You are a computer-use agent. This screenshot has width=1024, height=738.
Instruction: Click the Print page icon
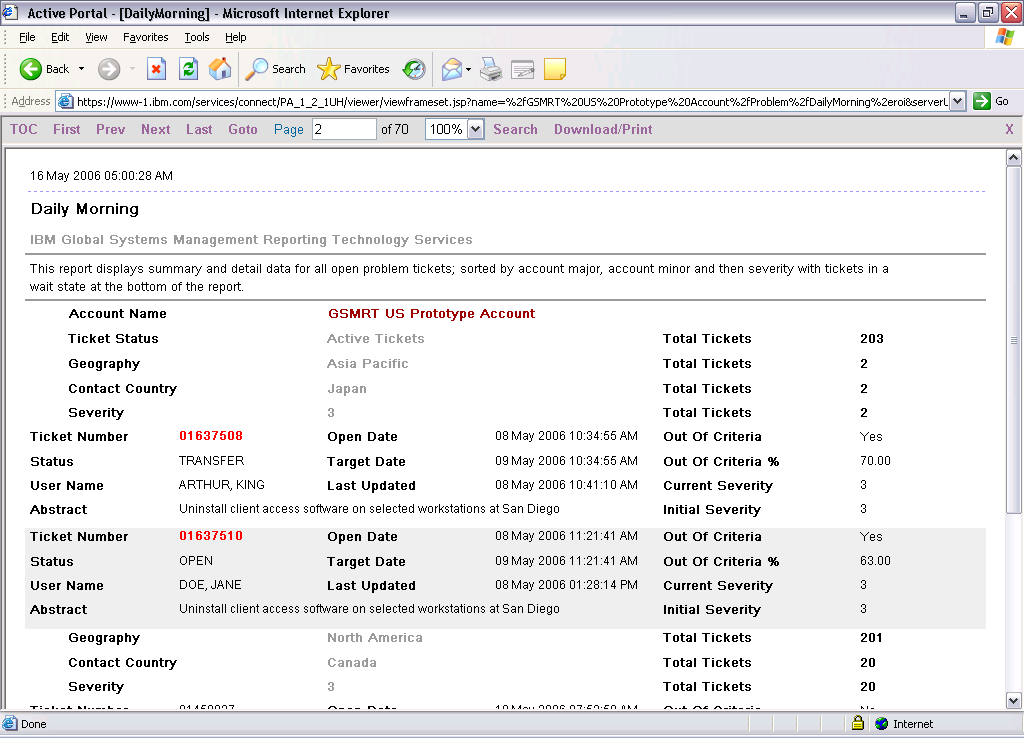491,69
